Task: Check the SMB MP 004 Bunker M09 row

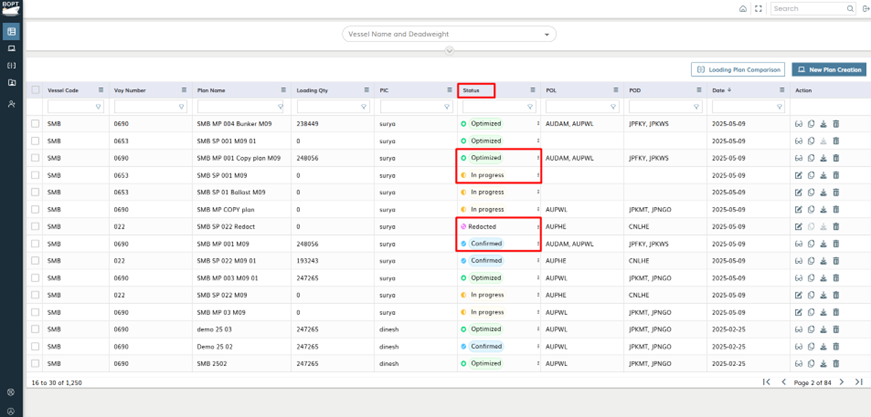Action: tap(36, 124)
